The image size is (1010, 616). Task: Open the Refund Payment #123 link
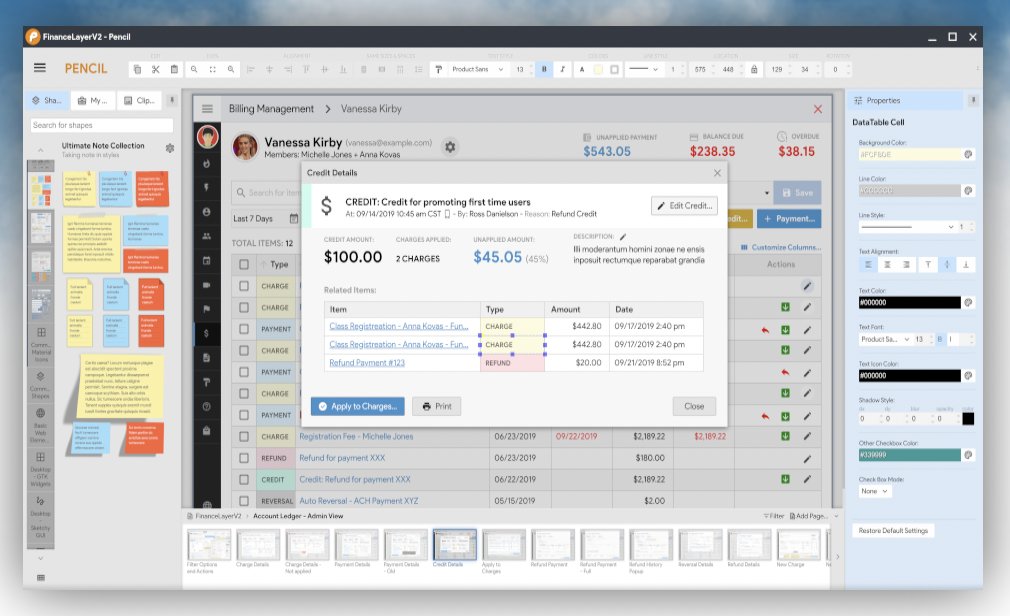367,363
